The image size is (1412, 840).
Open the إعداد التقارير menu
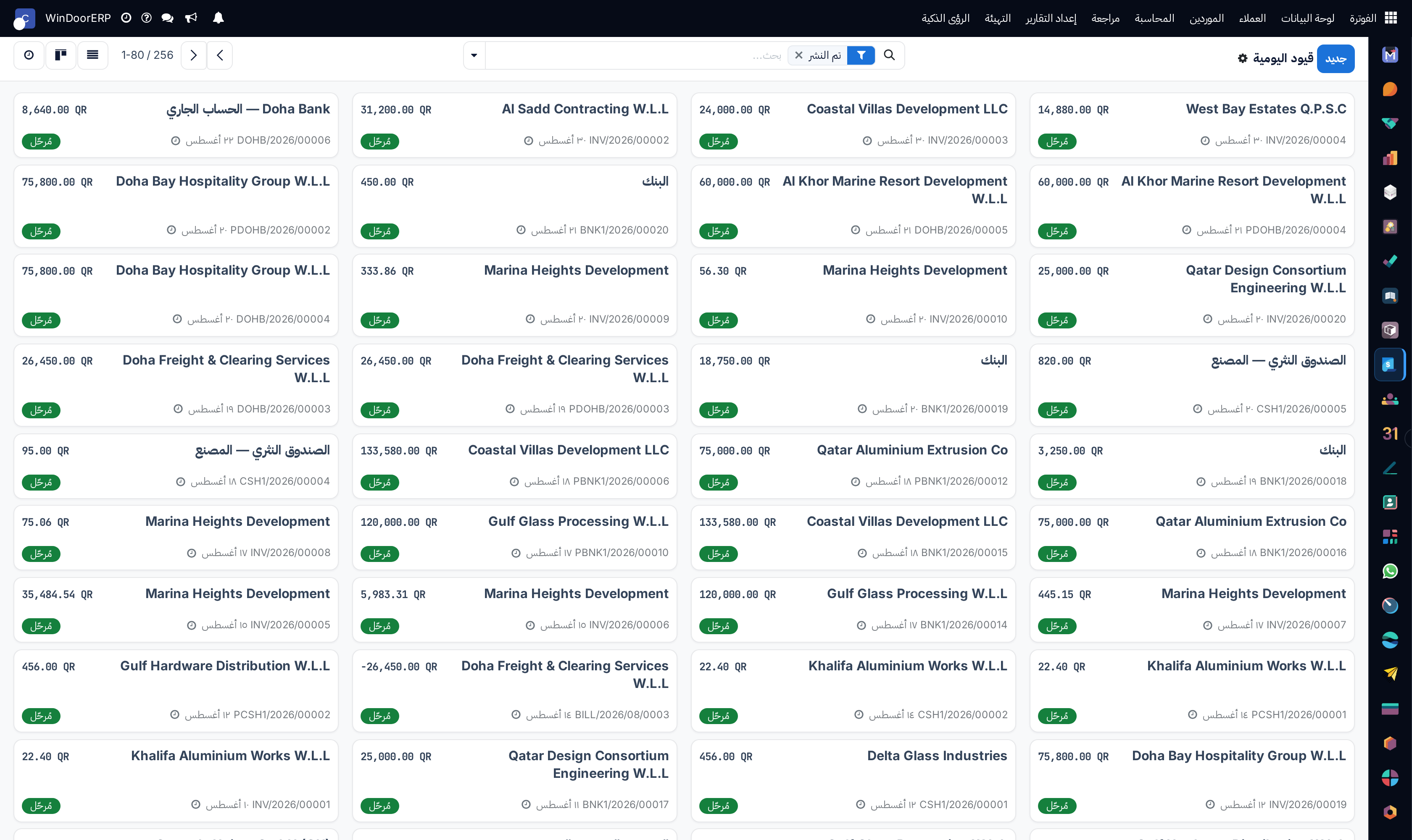pyautogui.click(x=1051, y=18)
